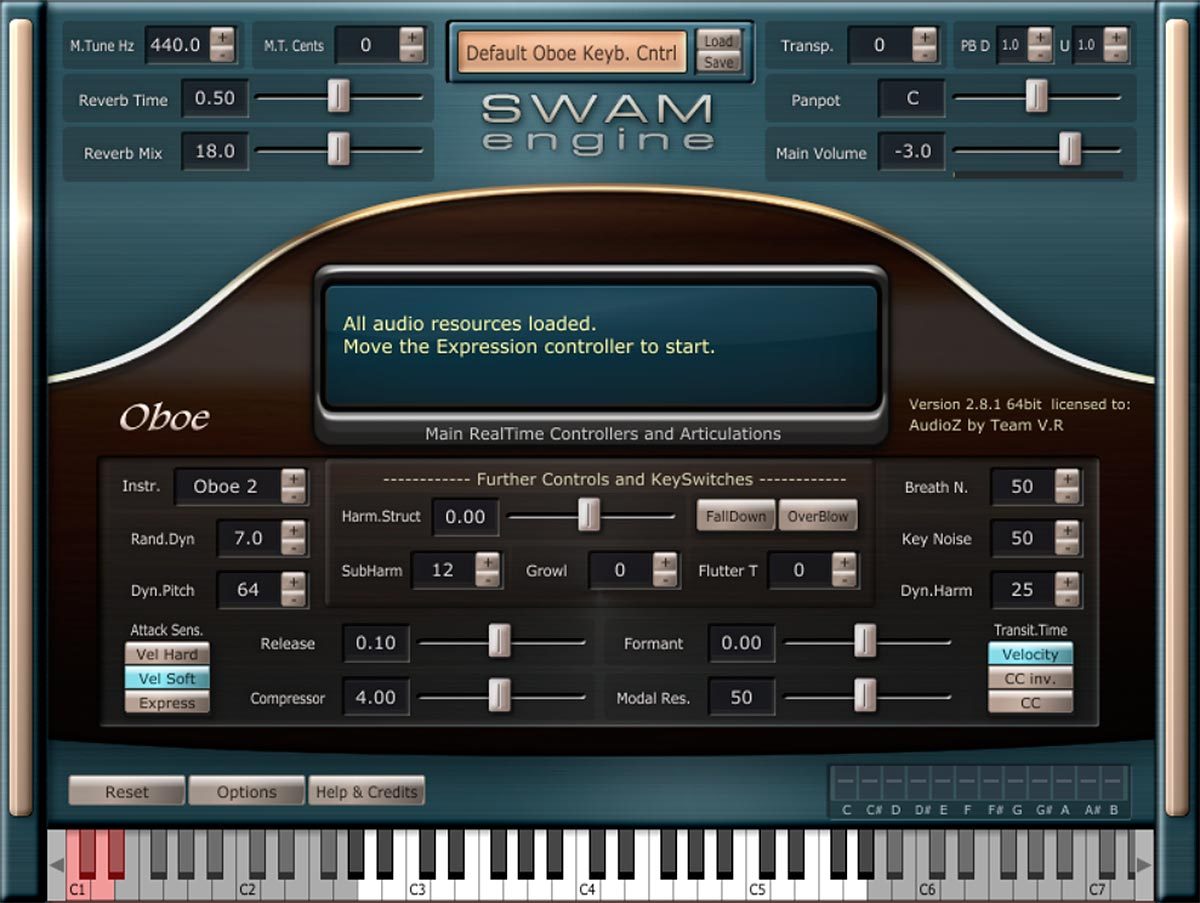Click the Main Volume slider handle
This screenshot has width=1200, height=903.
tap(1070, 150)
